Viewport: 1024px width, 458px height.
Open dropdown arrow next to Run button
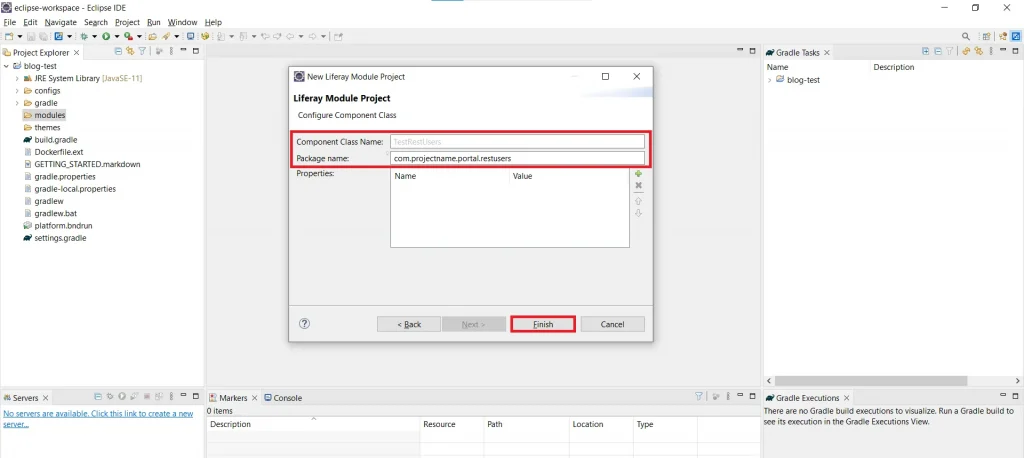pyautogui.click(x=116, y=37)
